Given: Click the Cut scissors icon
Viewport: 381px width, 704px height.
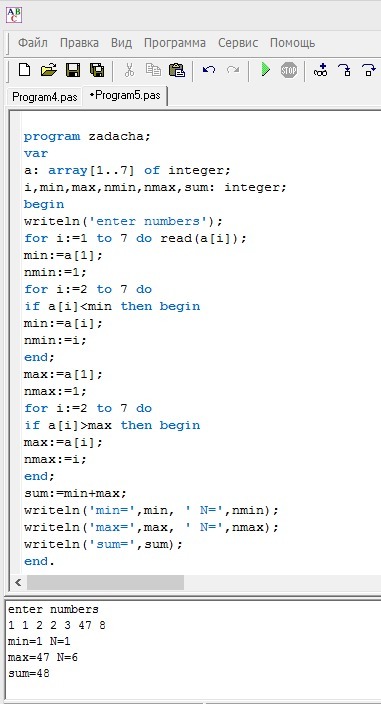Looking at the screenshot, I should coord(129,70).
